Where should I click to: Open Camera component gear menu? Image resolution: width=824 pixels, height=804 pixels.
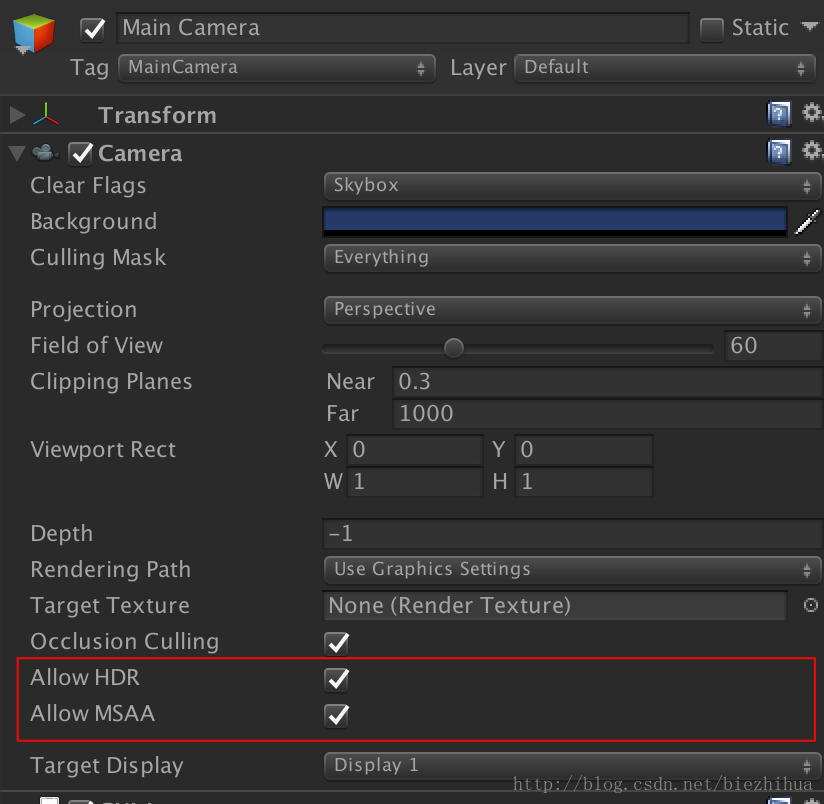point(812,151)
